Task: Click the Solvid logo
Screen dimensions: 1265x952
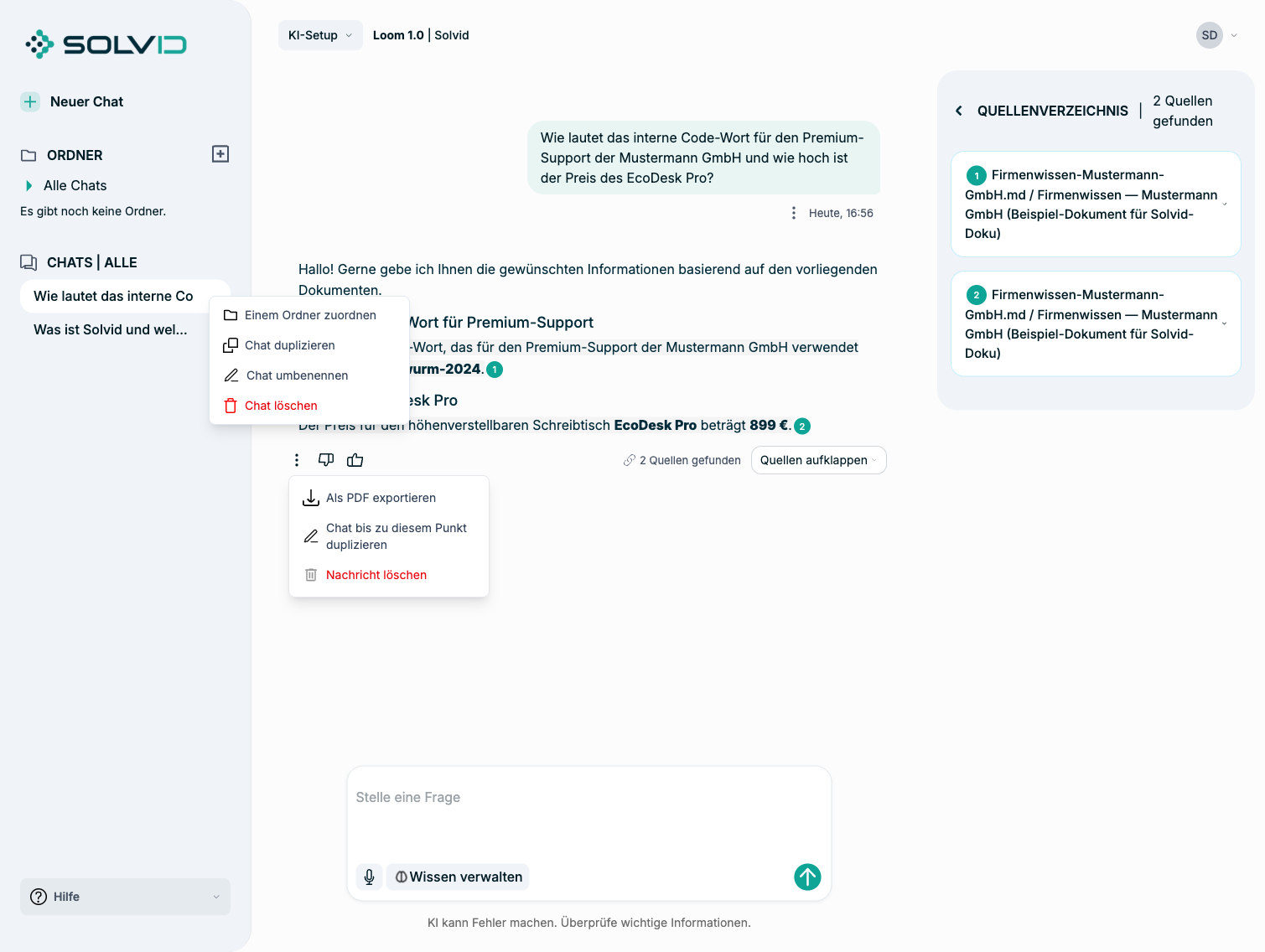Action: click(x=106, y=44)
